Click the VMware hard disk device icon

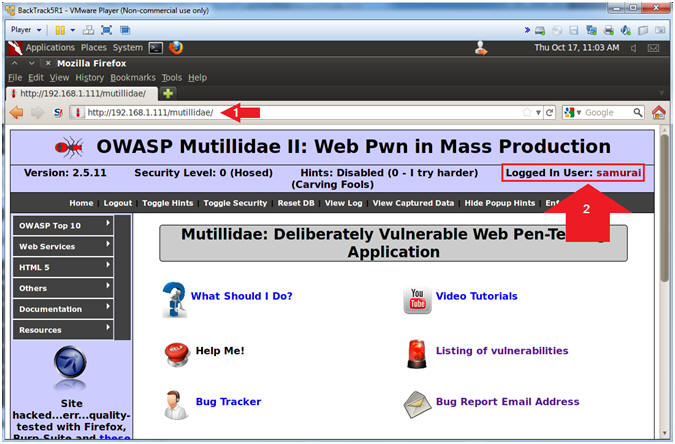540,31
